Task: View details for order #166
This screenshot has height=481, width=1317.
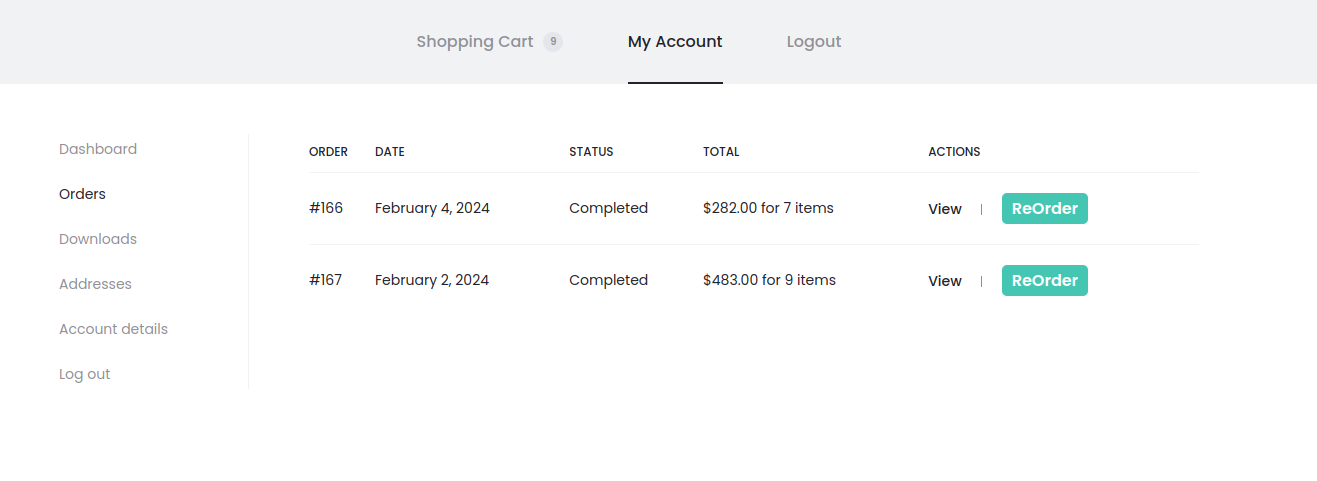Action: pyautogui.click(x=944, y=209)
